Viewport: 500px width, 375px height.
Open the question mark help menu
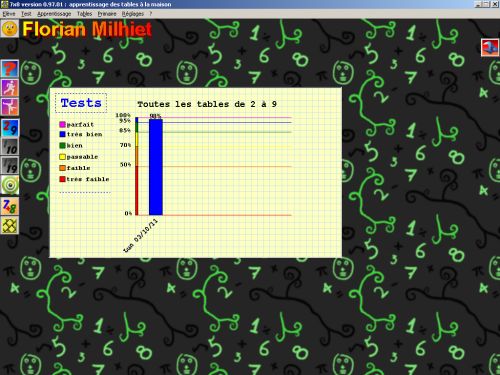click(151, 14)
